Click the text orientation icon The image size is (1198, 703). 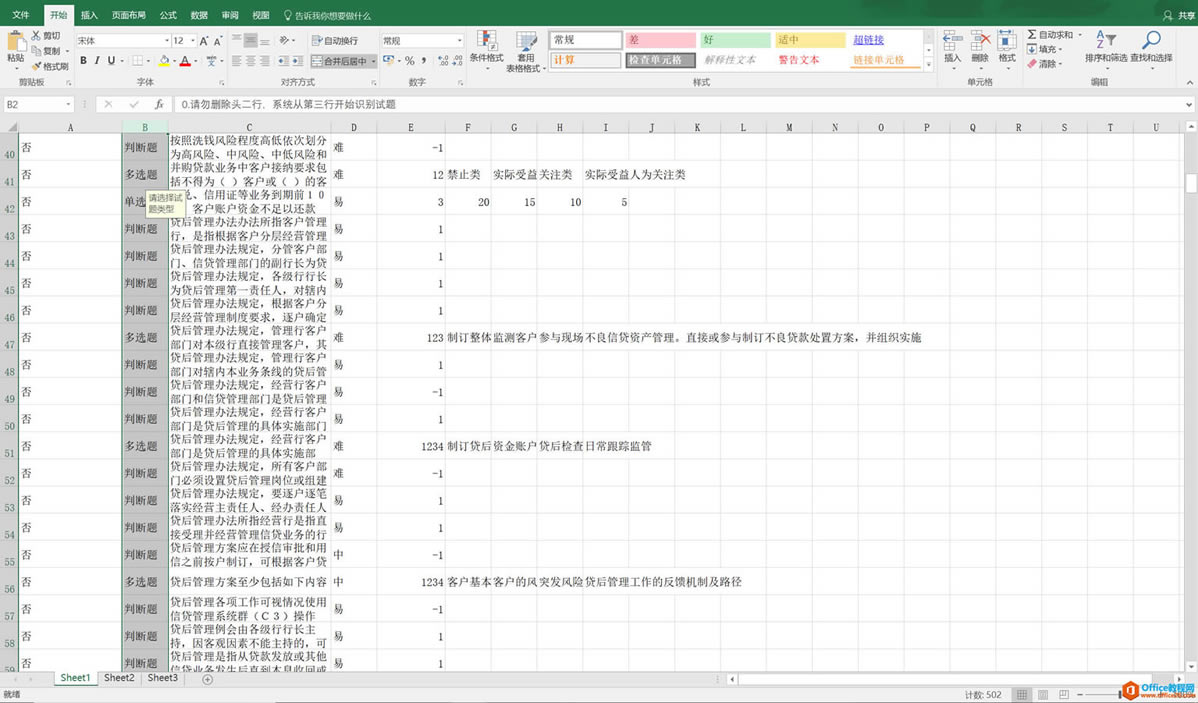click(x=284, y=40)
